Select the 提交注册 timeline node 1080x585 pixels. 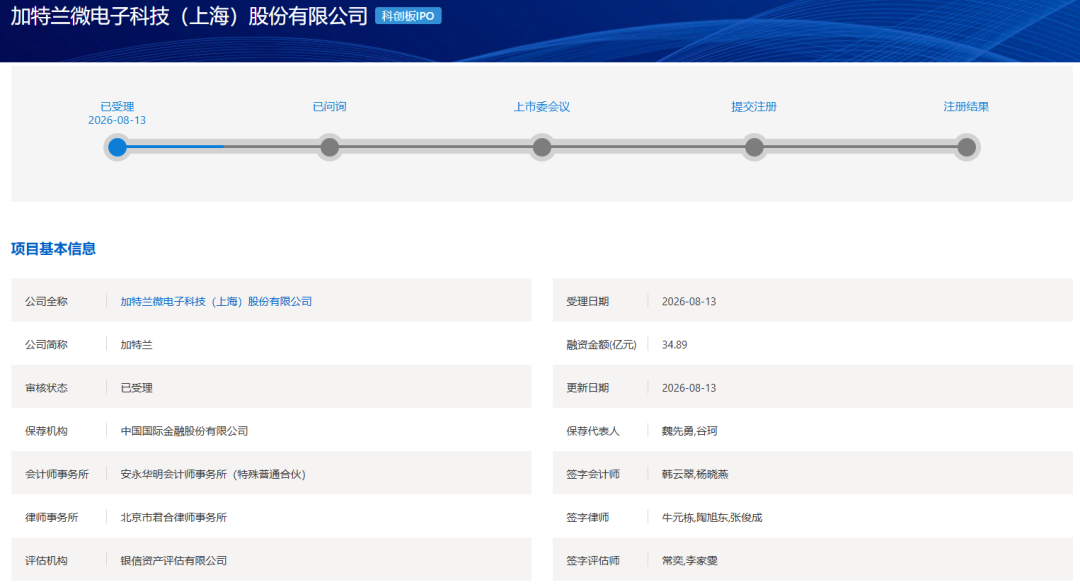(x=754, y=147)
